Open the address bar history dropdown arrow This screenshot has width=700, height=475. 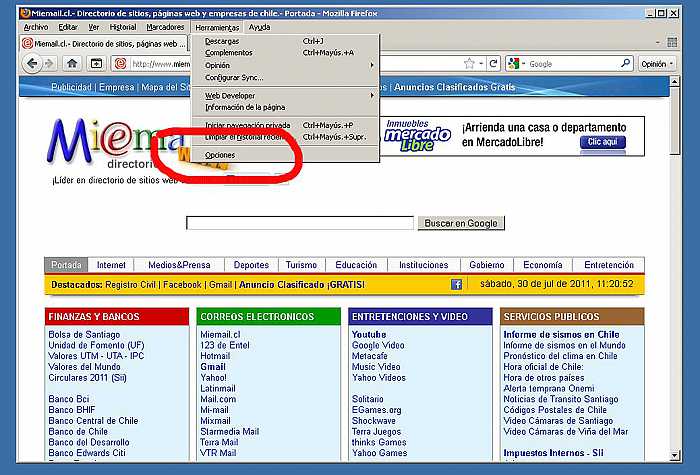coord(481,64)
